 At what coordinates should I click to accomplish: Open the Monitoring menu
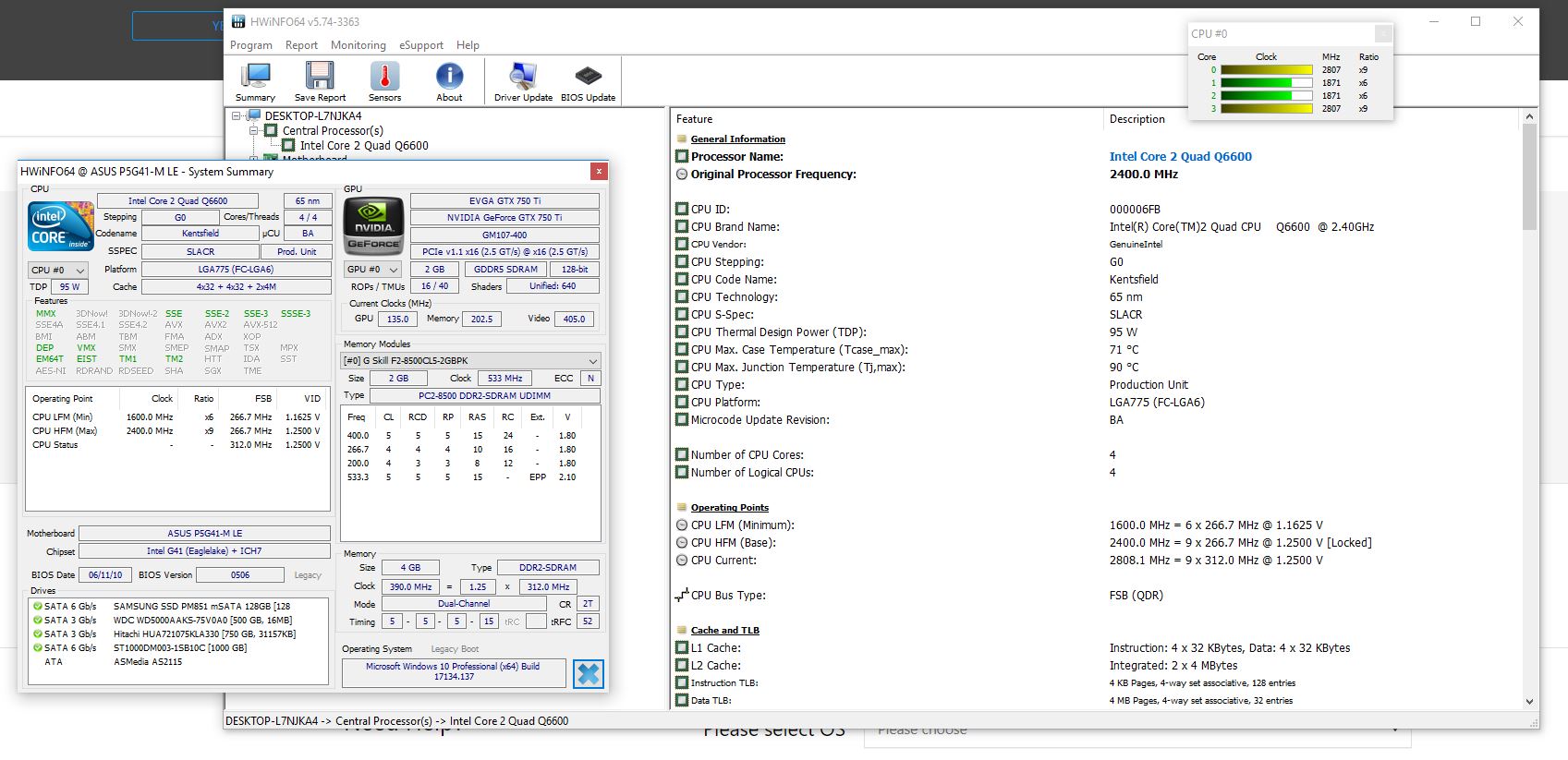359,45
